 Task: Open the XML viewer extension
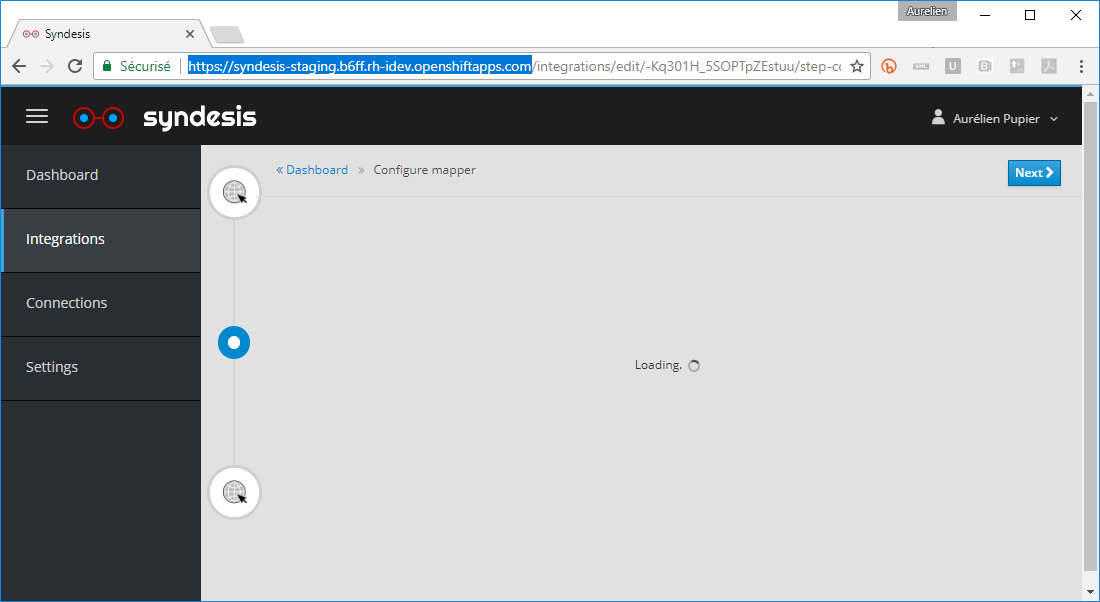[x=921, y=66]
